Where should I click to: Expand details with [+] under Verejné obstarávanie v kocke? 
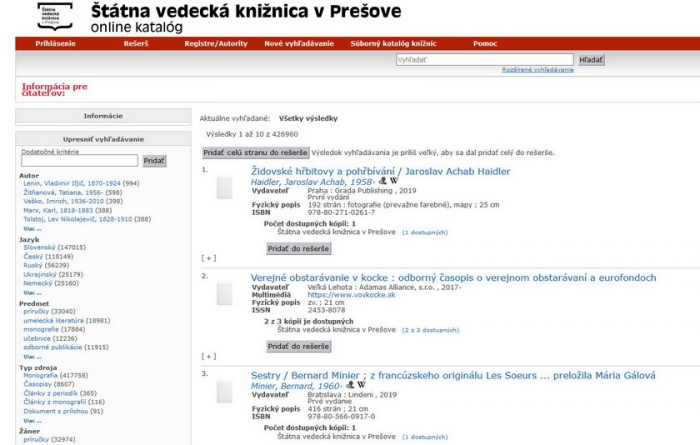pos(208,356)
